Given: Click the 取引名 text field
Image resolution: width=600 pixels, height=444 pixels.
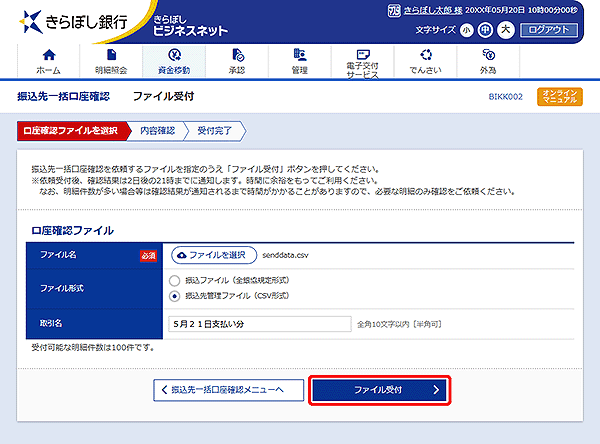Looking at the screenshot, I should (x=260, y=324).
